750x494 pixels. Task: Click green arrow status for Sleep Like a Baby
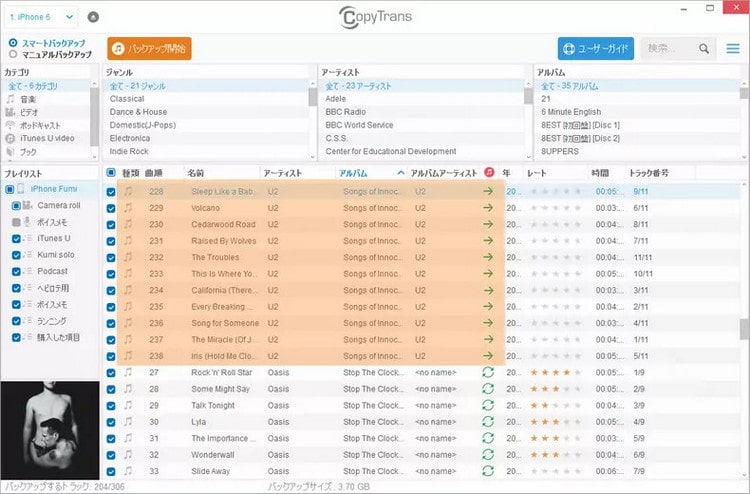click(488, 191)
